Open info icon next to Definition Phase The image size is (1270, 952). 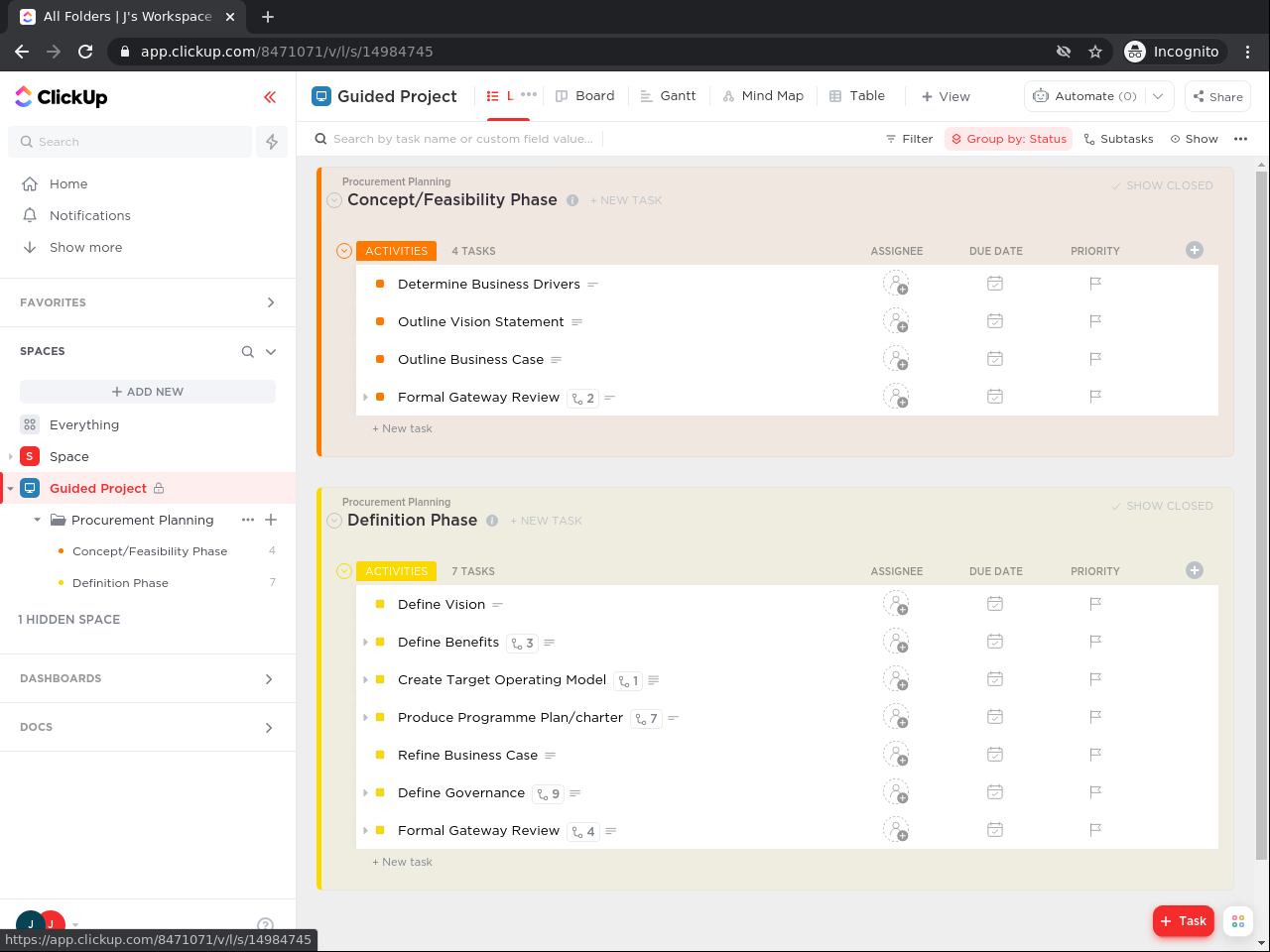(x=492, y=521)
